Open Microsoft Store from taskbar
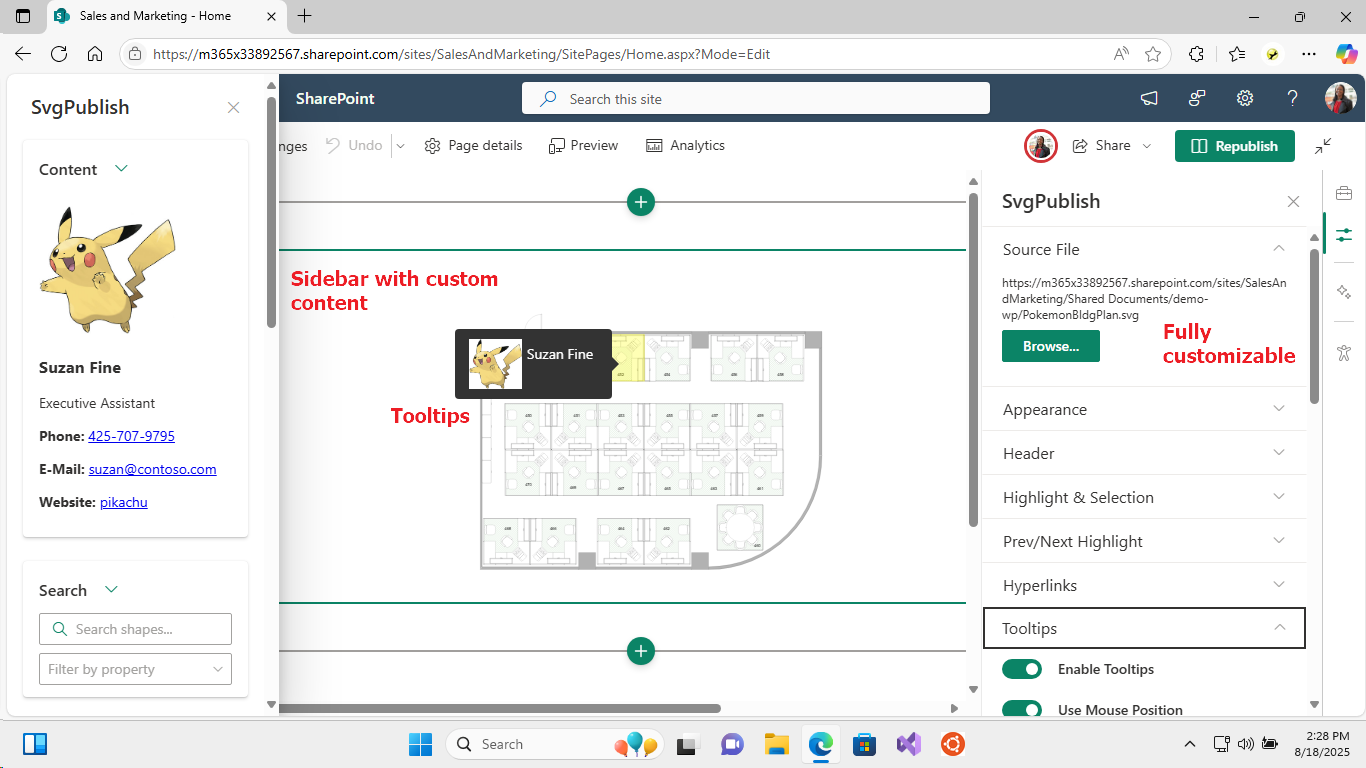The width and height of the screenshot is (1366, 768). point(864,744)
